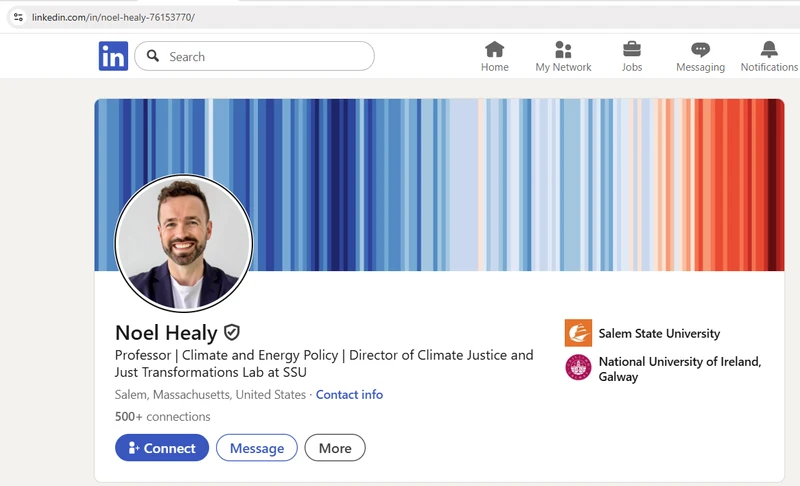Open the Jobs page
Image resolution: width=800 pixels, height=486 pixels.
coord(632,56)
